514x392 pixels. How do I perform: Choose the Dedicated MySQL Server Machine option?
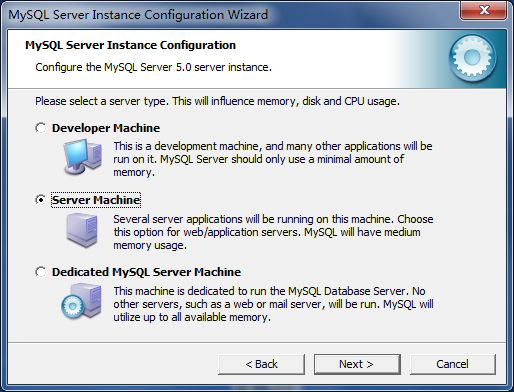pyautogui.click(x=40, y=272)
